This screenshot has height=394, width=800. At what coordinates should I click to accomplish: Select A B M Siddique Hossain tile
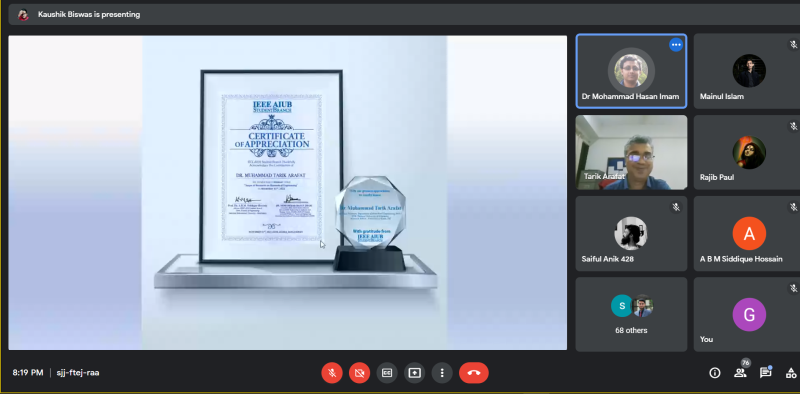point(747,233)
